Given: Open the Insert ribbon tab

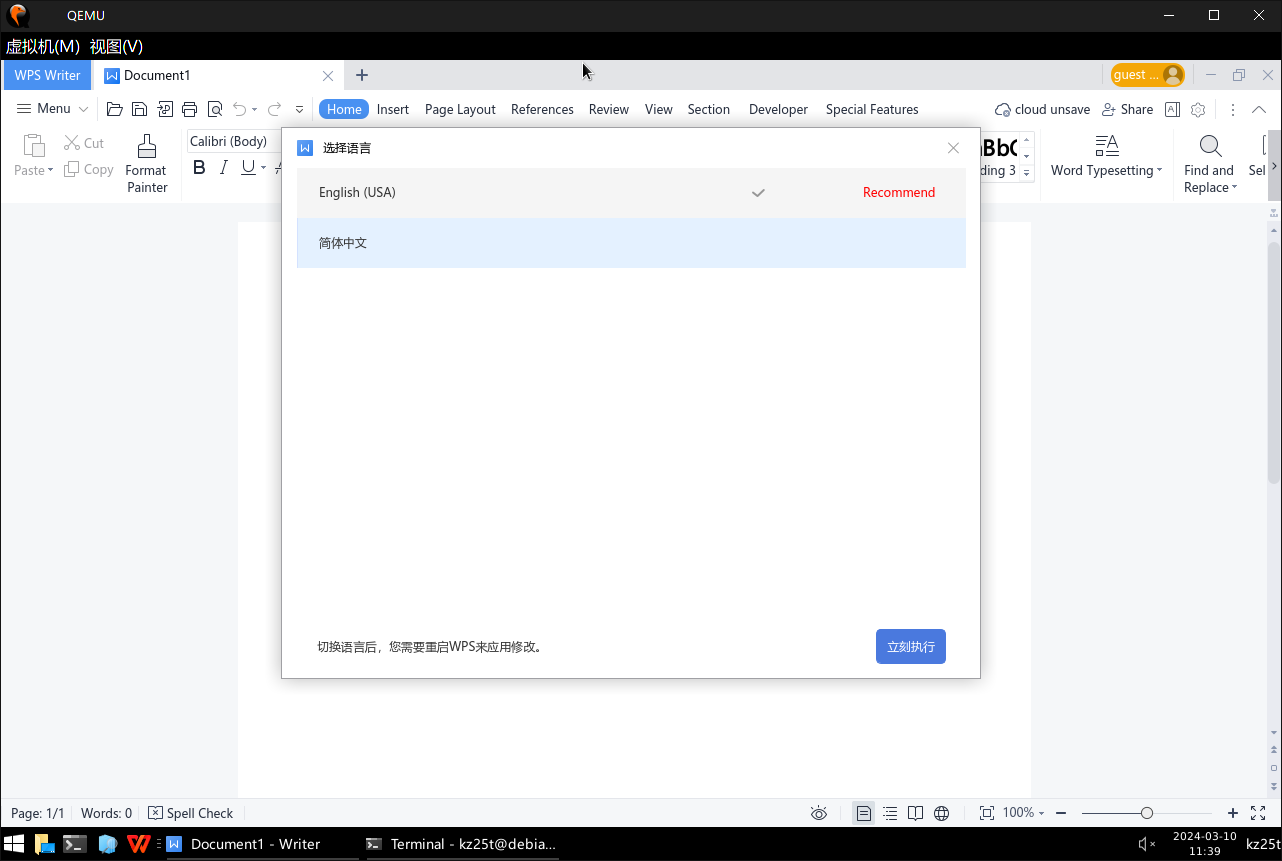Looking at the screenshot, I should 393,109.
